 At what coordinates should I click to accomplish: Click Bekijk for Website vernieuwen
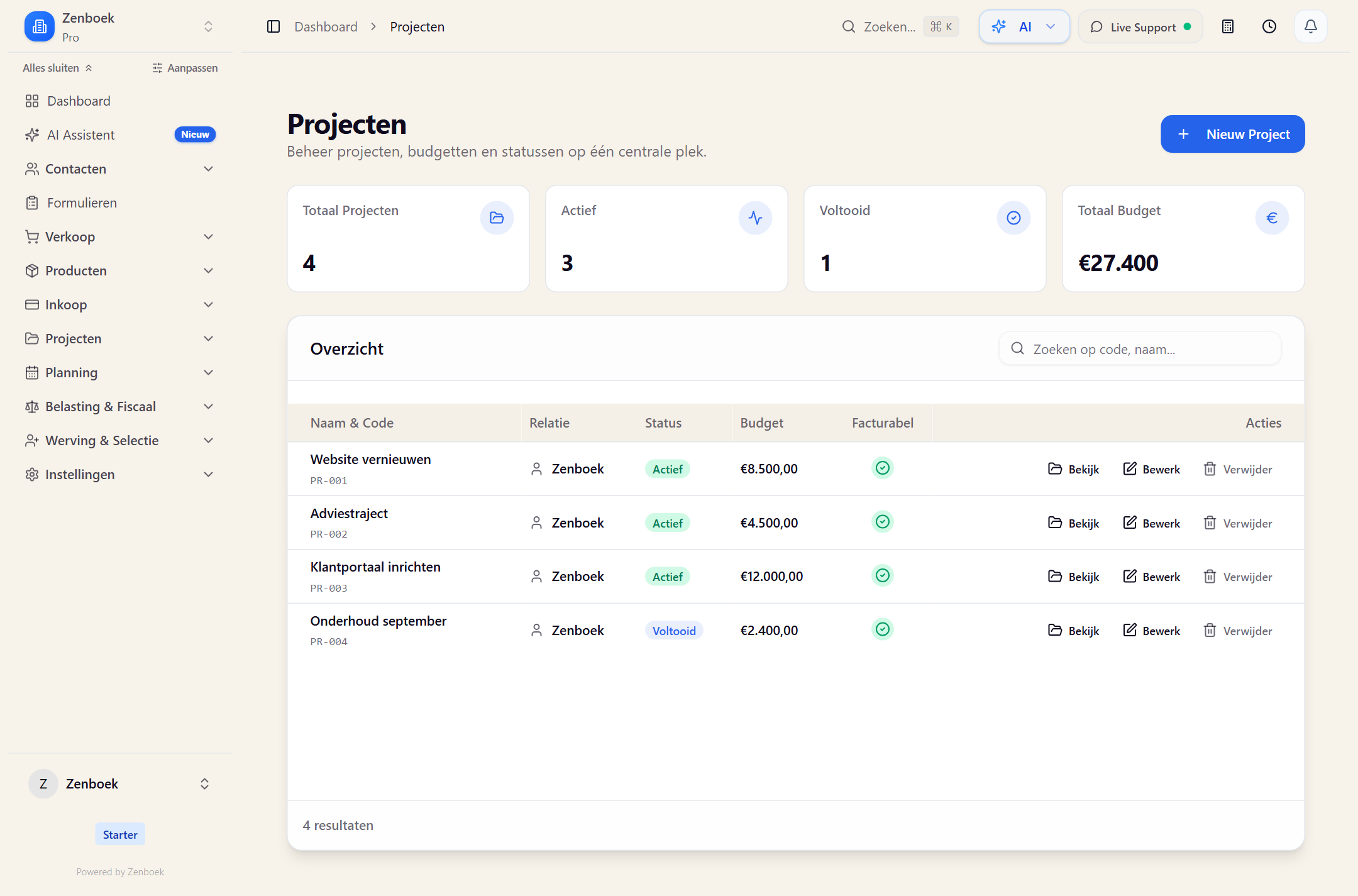(x=1074, y=469)
